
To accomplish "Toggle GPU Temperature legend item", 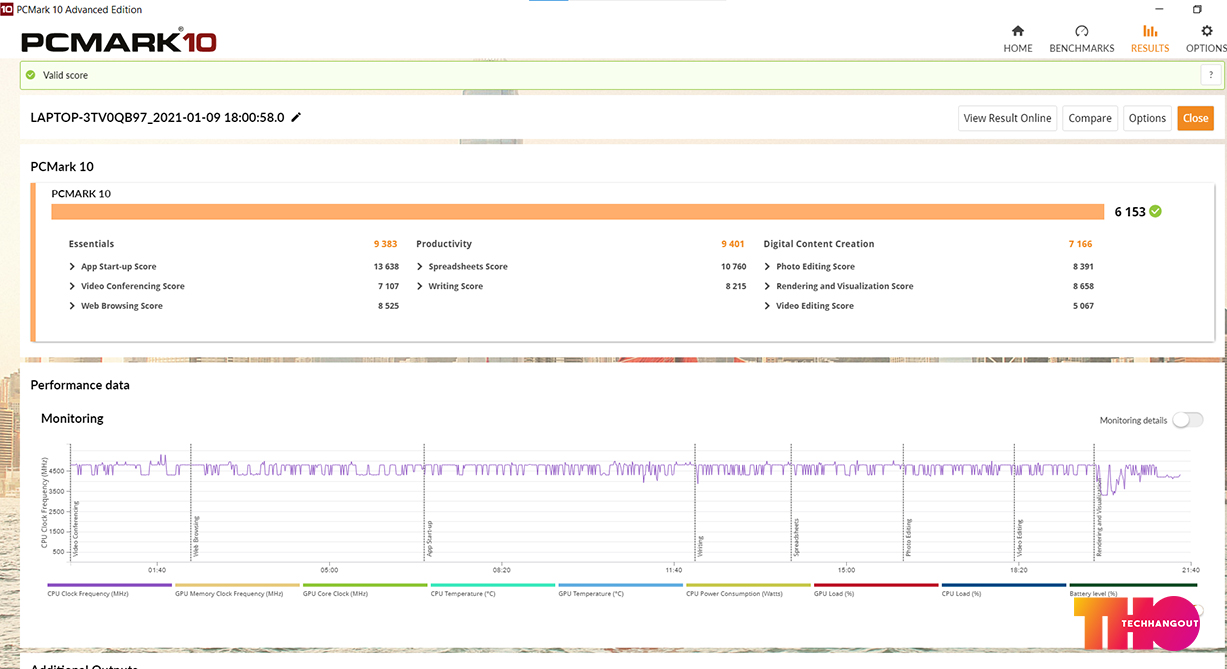I will point(621,589).
